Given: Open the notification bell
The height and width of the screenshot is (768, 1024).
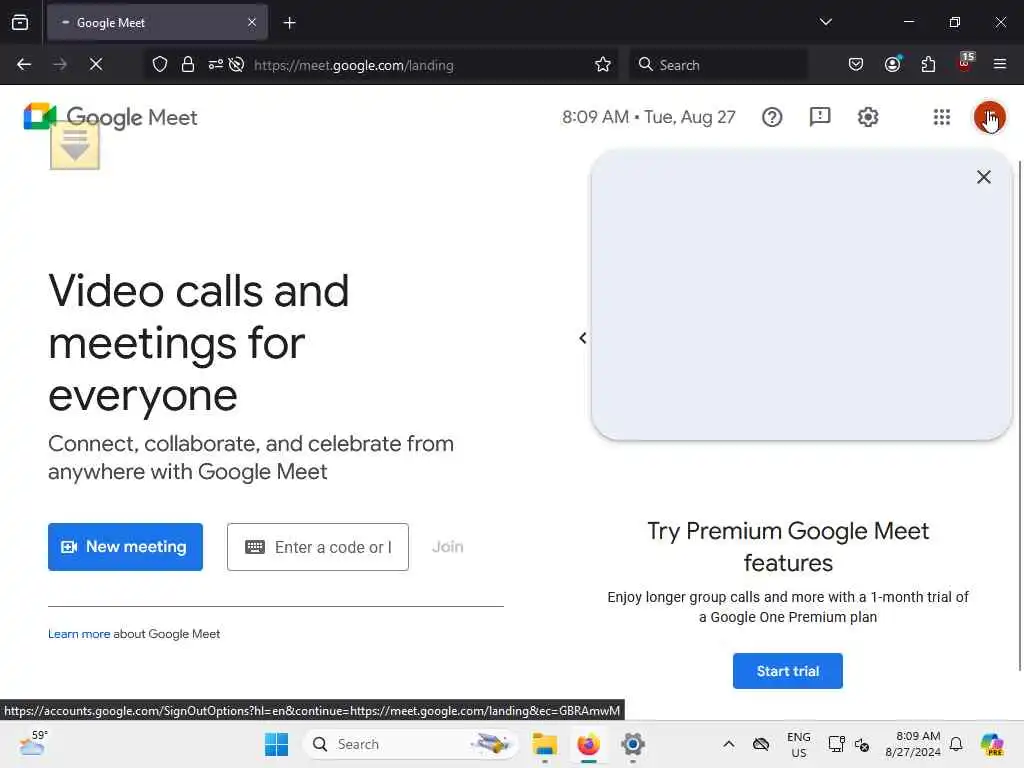Looking at the screenshot, I should pyautogui.click(x=956, y=744).
